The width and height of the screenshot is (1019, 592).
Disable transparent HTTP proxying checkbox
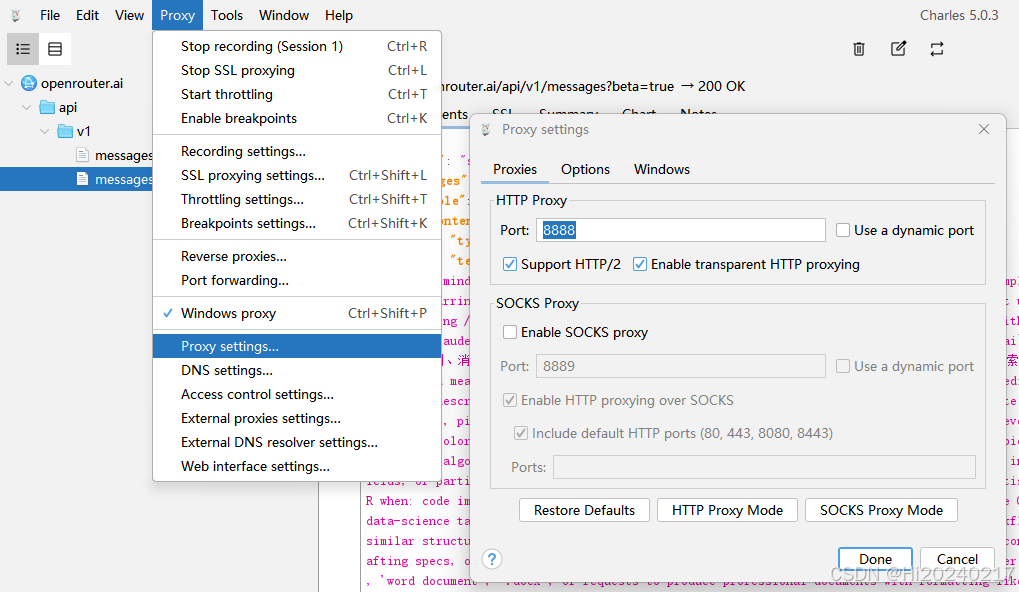tap(640, 264)
